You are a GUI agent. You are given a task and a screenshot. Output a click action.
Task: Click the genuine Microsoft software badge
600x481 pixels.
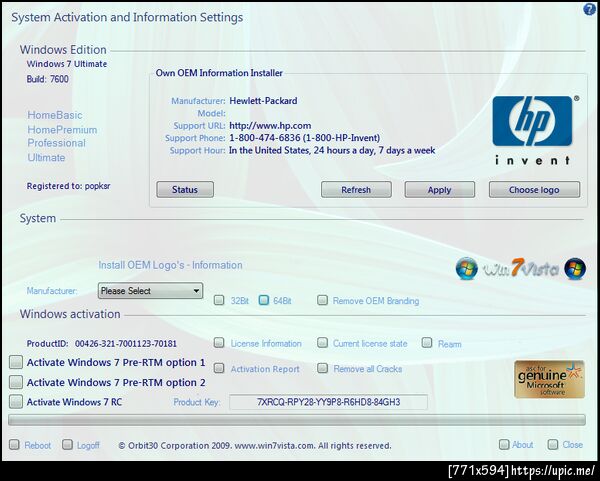click(549, 379)
